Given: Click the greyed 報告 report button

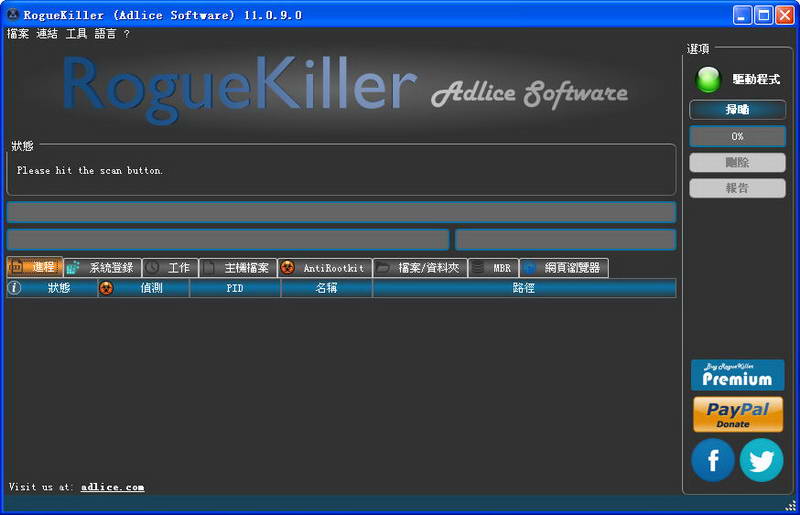Looking at the screenshot, I should pyautogui.click(x=737, y=188).
